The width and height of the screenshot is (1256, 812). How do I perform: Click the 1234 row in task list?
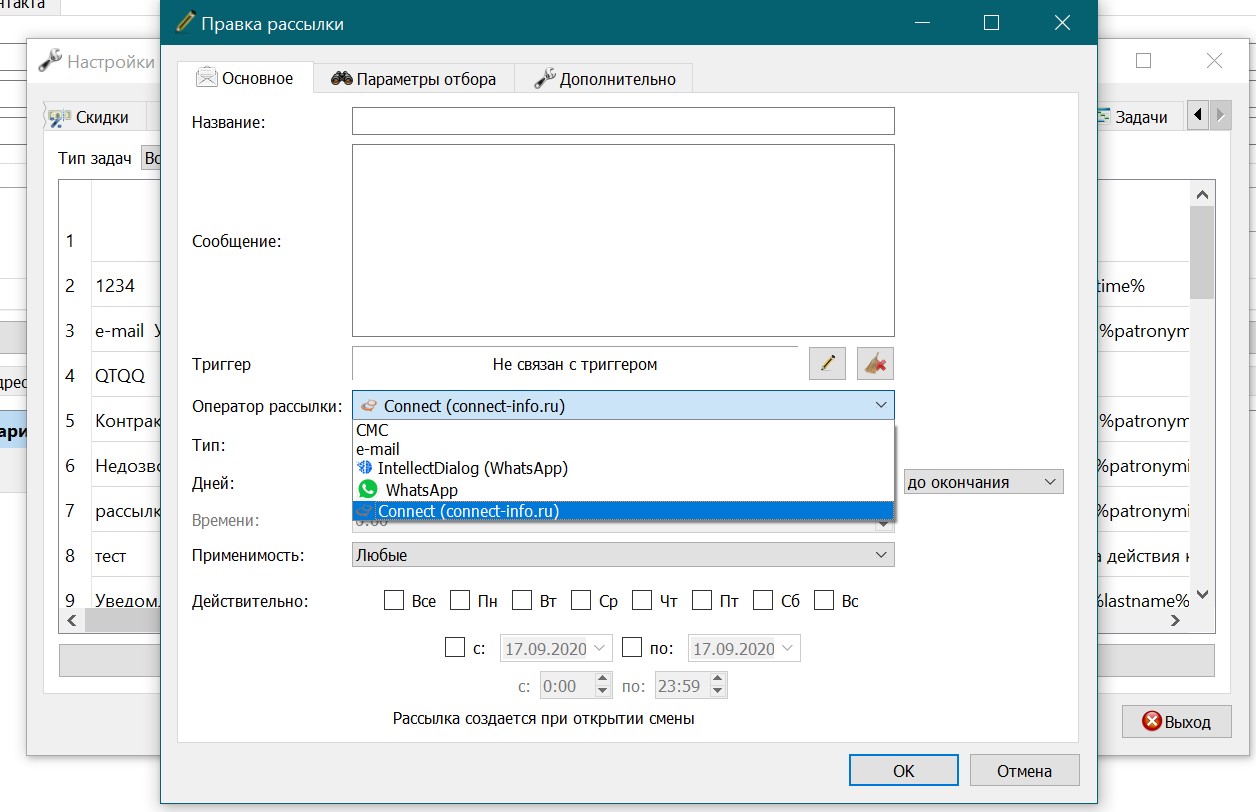(115, 286)
